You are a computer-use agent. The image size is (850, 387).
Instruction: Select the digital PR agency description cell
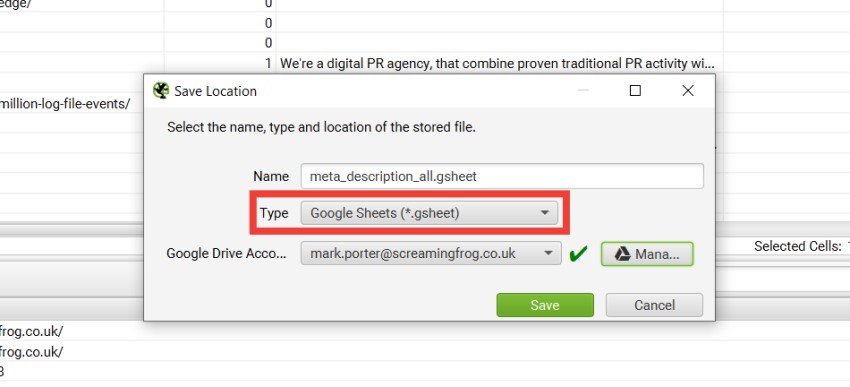click(x=499, y=63)
